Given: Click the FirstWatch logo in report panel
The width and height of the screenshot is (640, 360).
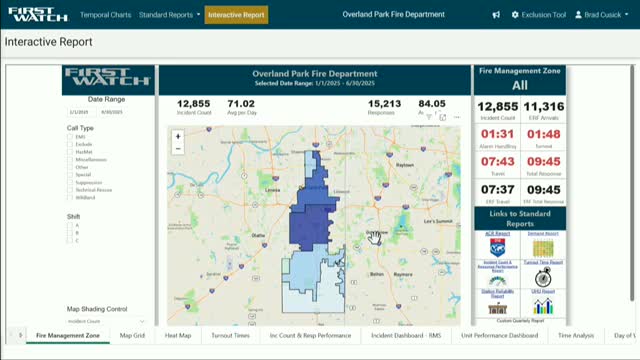Looking at the screenshot, I should point(108,77).
